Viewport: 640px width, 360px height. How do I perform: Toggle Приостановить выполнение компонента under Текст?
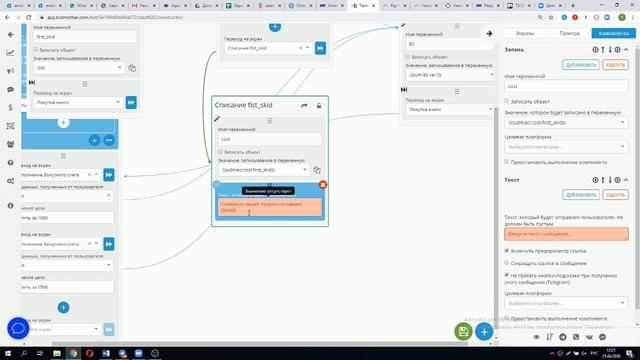507,318
